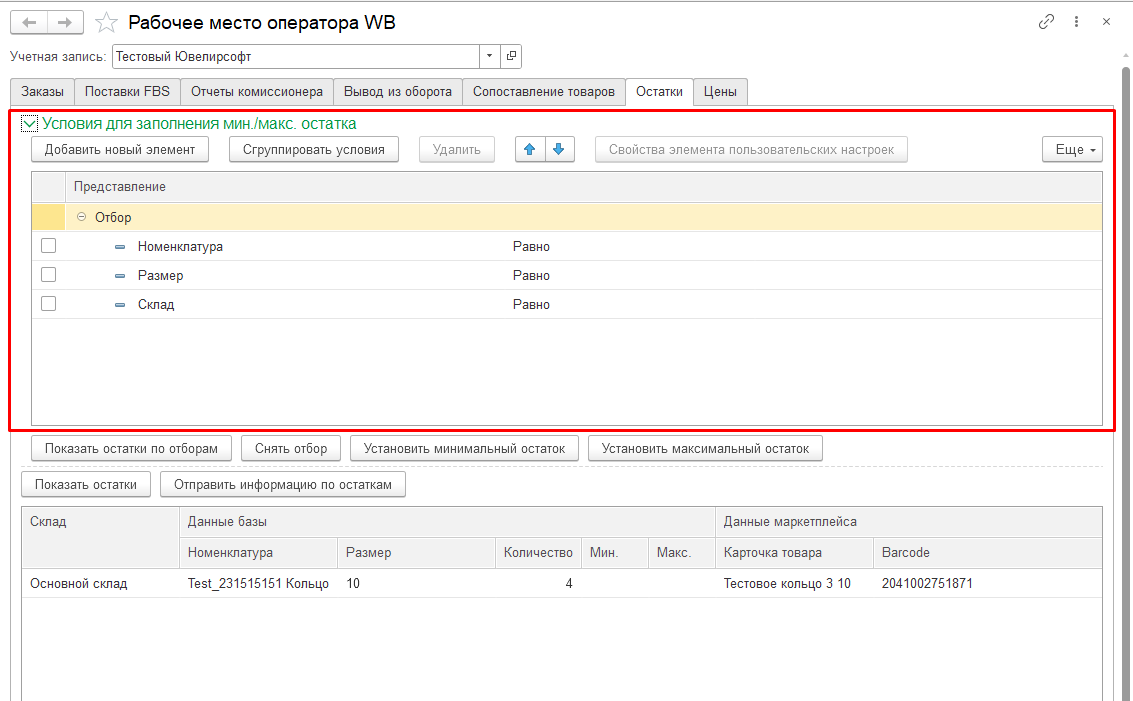Go to the Сопоставление товаров tab
The height and width of the screenshot is (701, 1133).
(x=543, y=92)
